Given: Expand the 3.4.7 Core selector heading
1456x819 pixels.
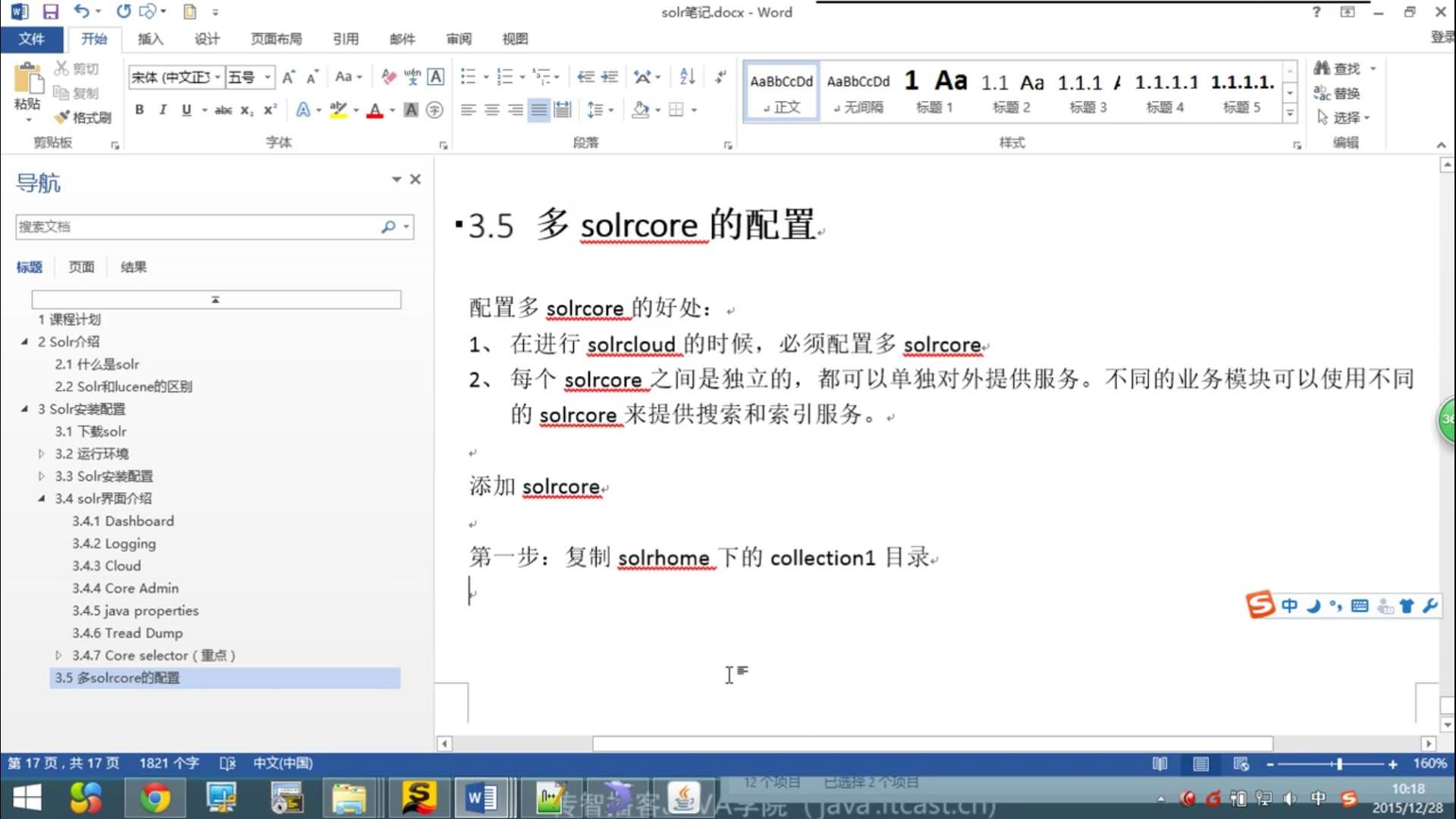Looking at the screenshot, I should click(58, 655).
